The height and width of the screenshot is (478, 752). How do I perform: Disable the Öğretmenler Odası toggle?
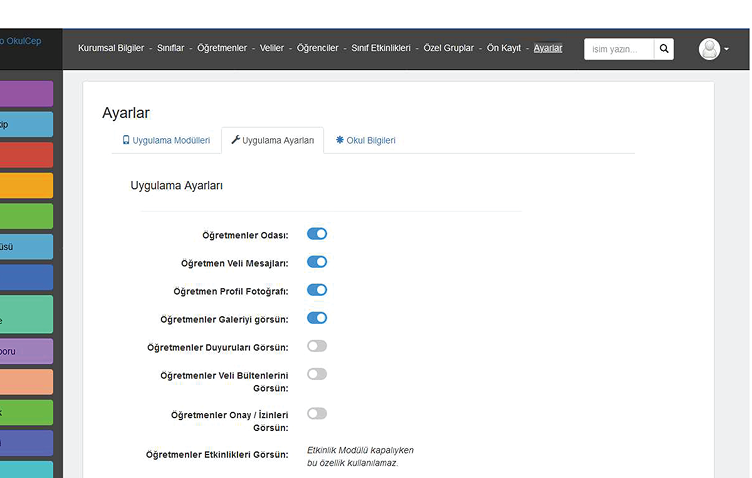tap(317, 233)
